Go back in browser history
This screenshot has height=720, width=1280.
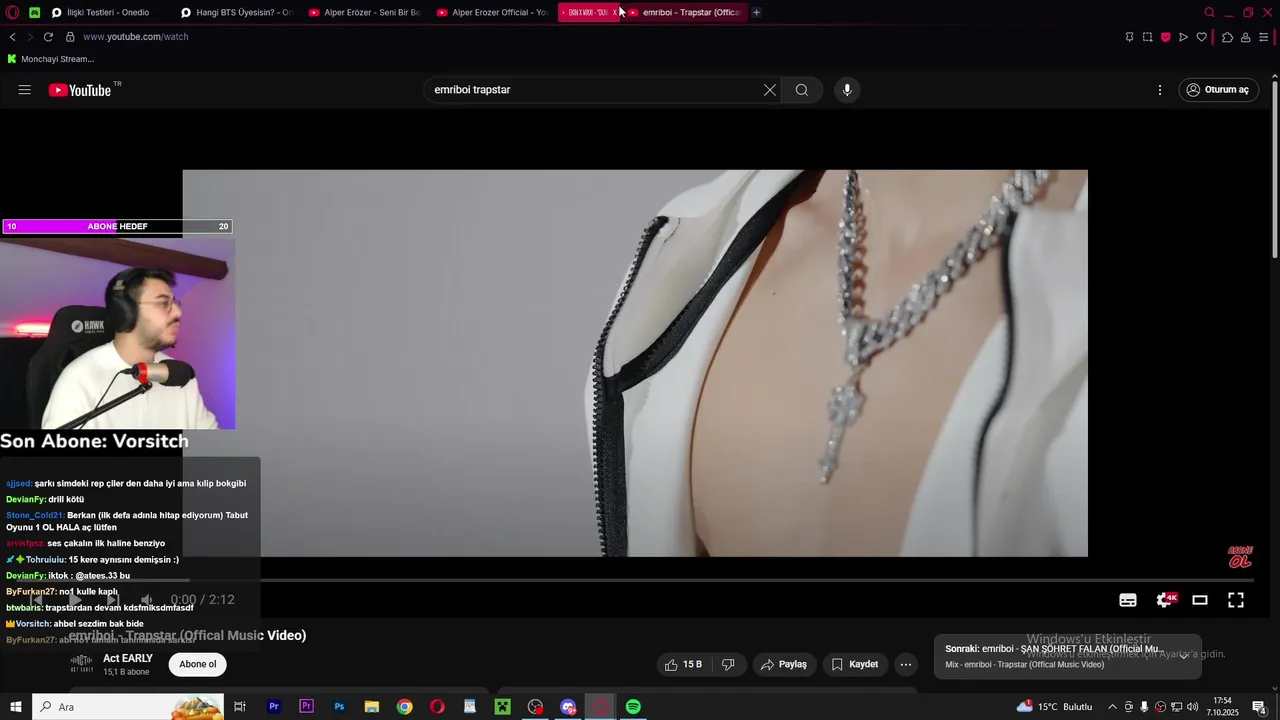[x=12, y=37]
